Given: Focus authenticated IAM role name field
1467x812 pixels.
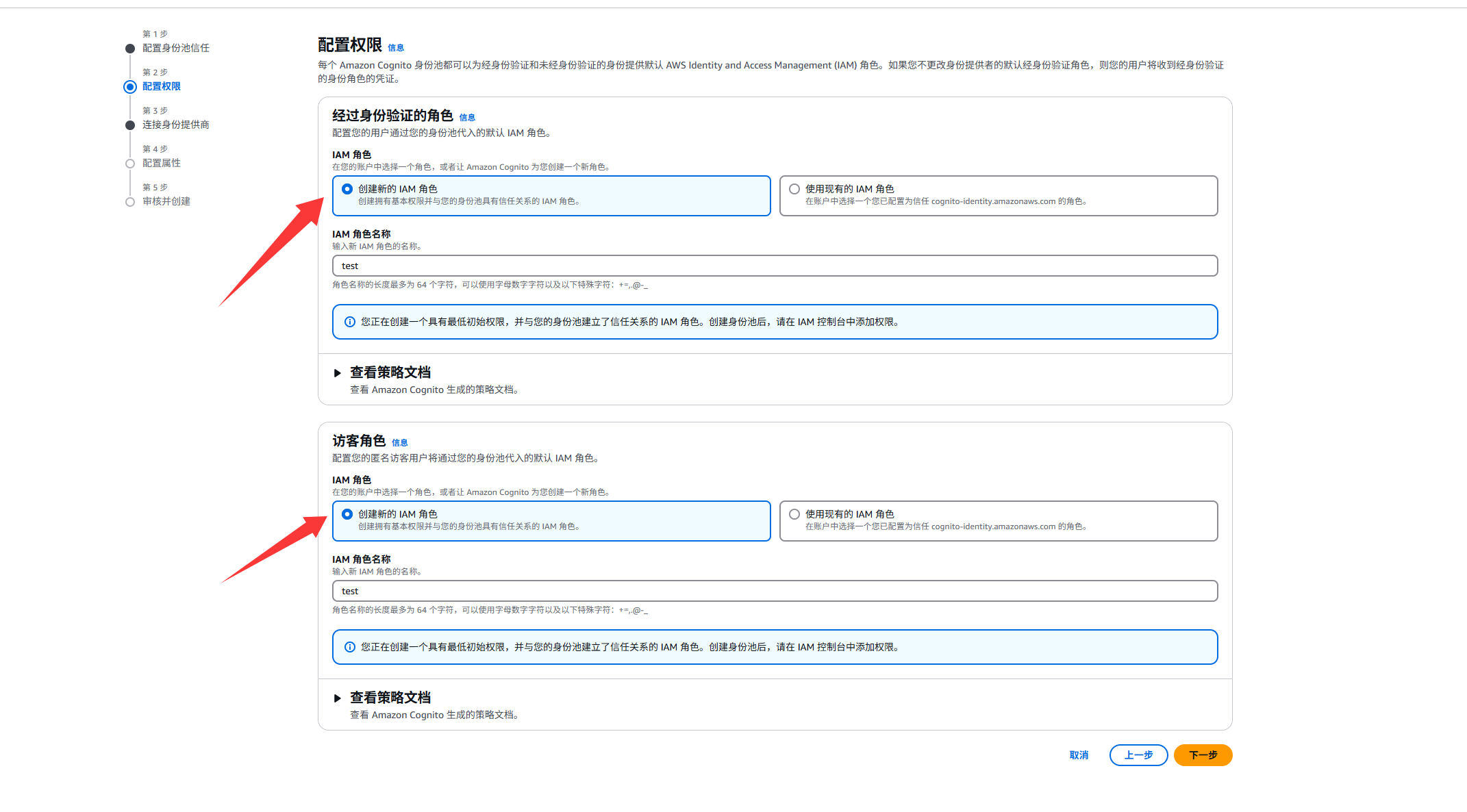Looking at the screenshot, I should (x=775, y=266).
